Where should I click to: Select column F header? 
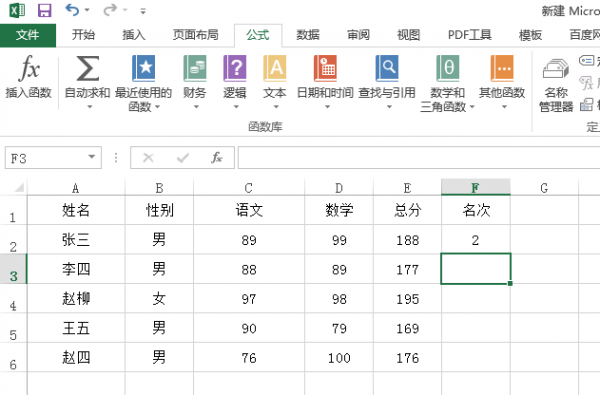coord(476,188)
